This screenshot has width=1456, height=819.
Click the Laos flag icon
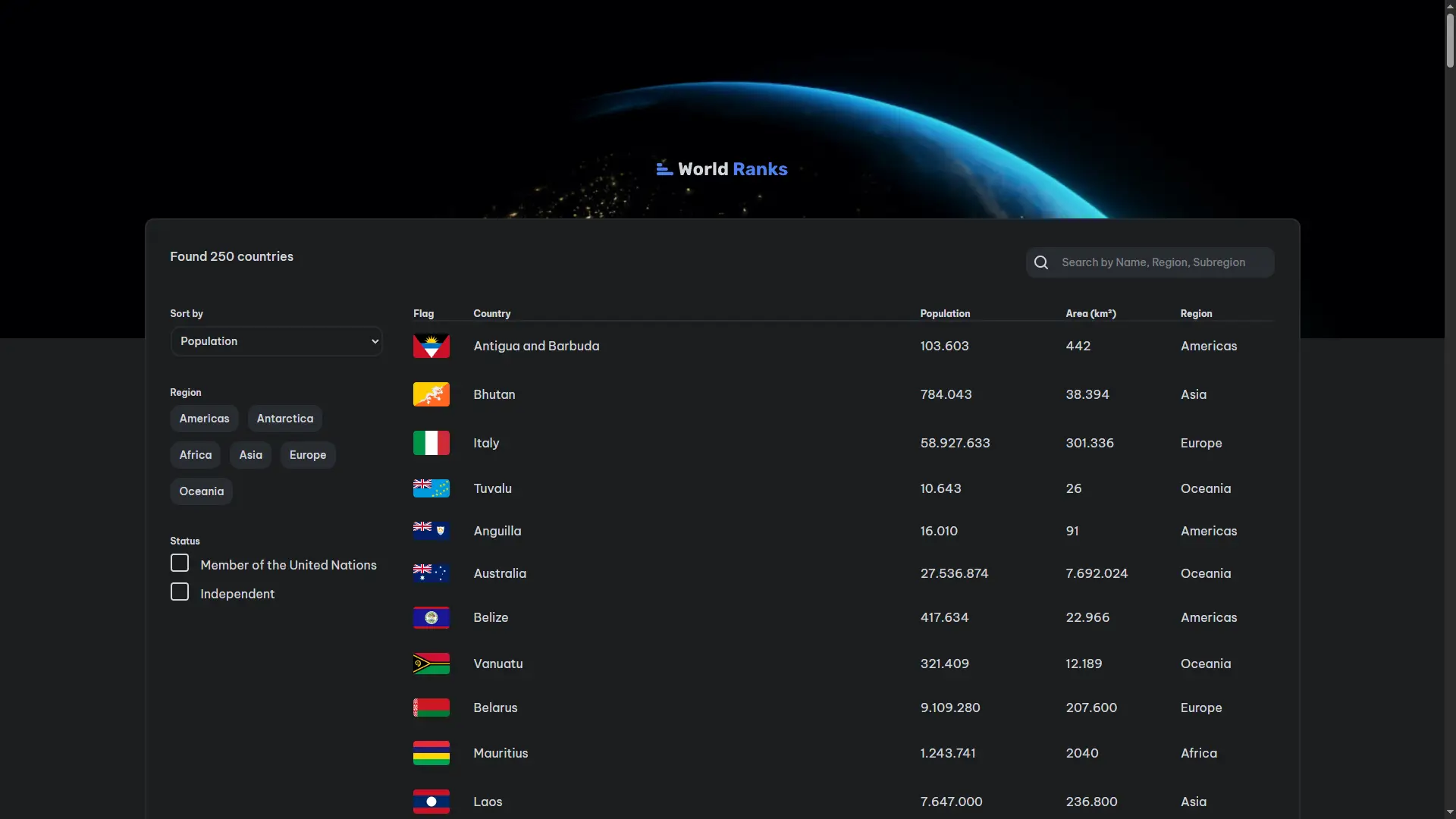coord(431,801)
